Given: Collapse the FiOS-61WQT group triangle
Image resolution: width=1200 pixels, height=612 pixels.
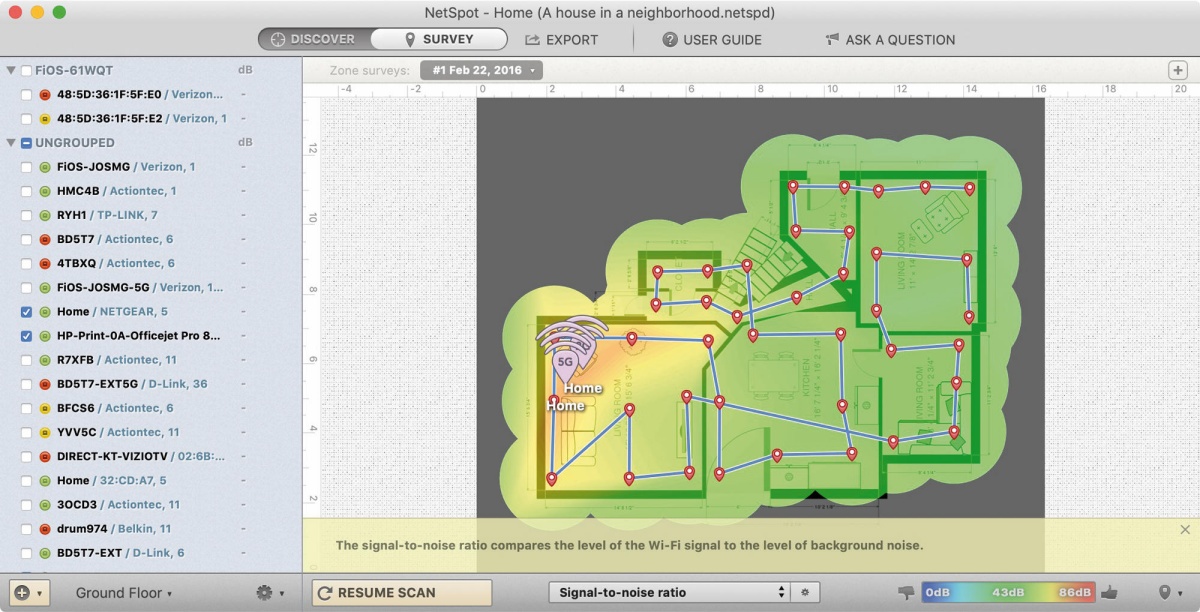Looking at the screenshot, I should coord(11,71).
